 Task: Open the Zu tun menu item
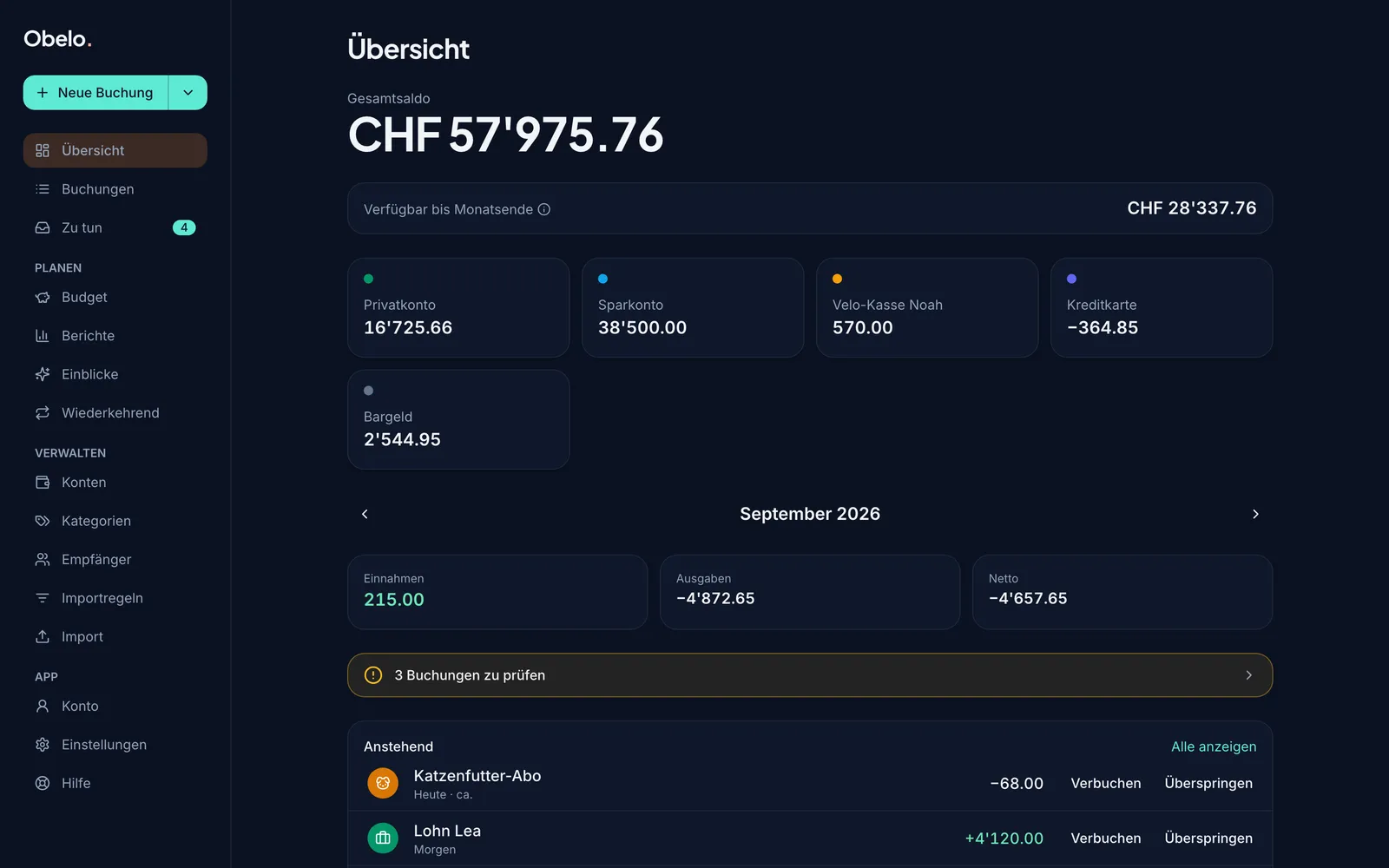115,227
